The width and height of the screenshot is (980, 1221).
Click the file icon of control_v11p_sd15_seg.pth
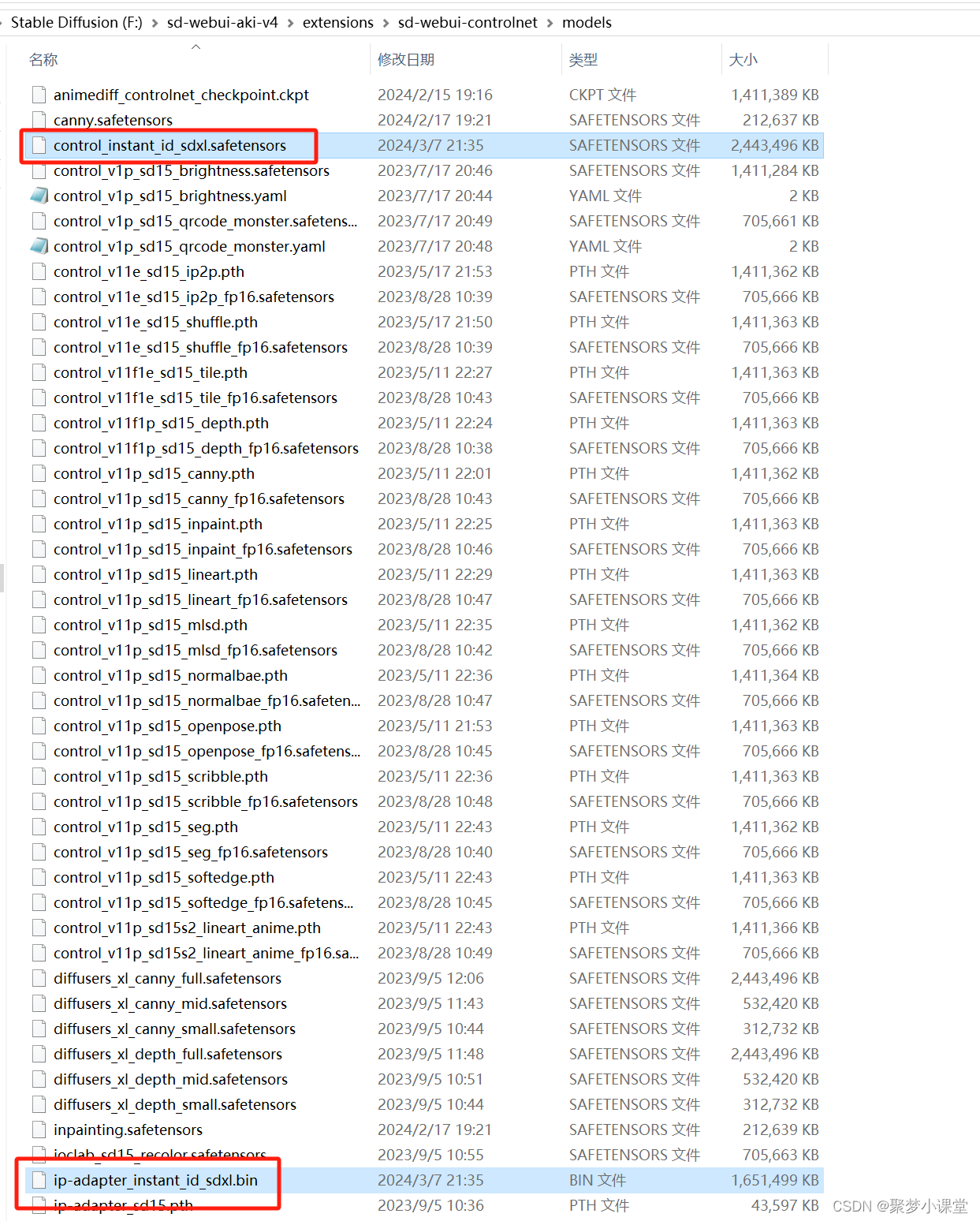[x=39, y=827]
